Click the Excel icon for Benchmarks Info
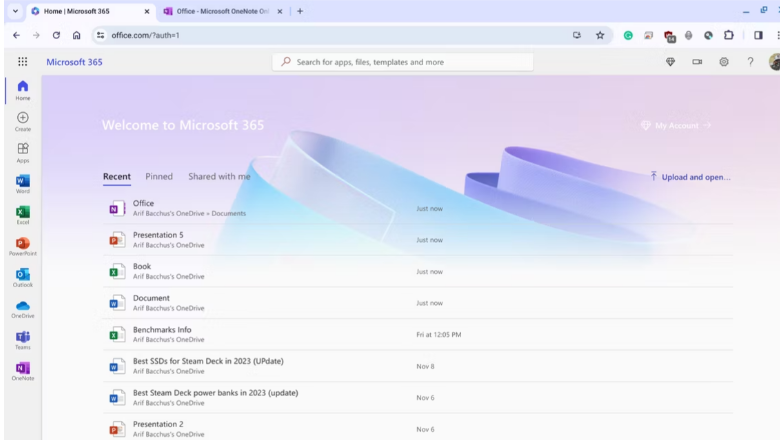The image size is (780, 440). coord(117,335)
